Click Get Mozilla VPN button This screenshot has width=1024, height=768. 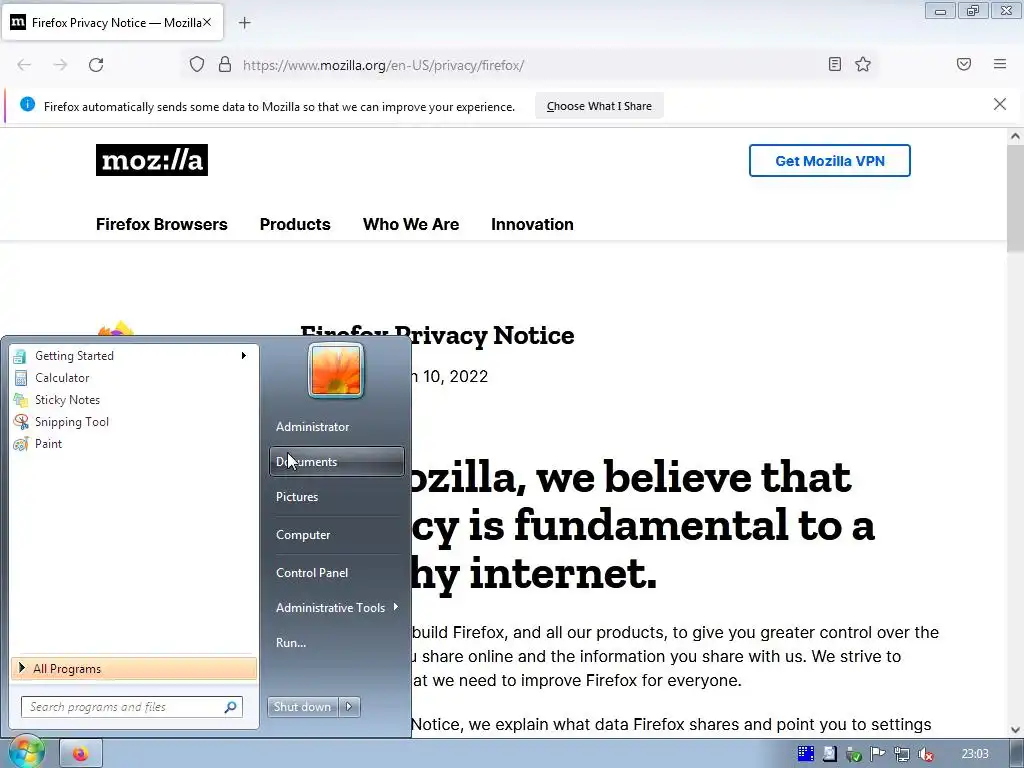pos(829,161)
